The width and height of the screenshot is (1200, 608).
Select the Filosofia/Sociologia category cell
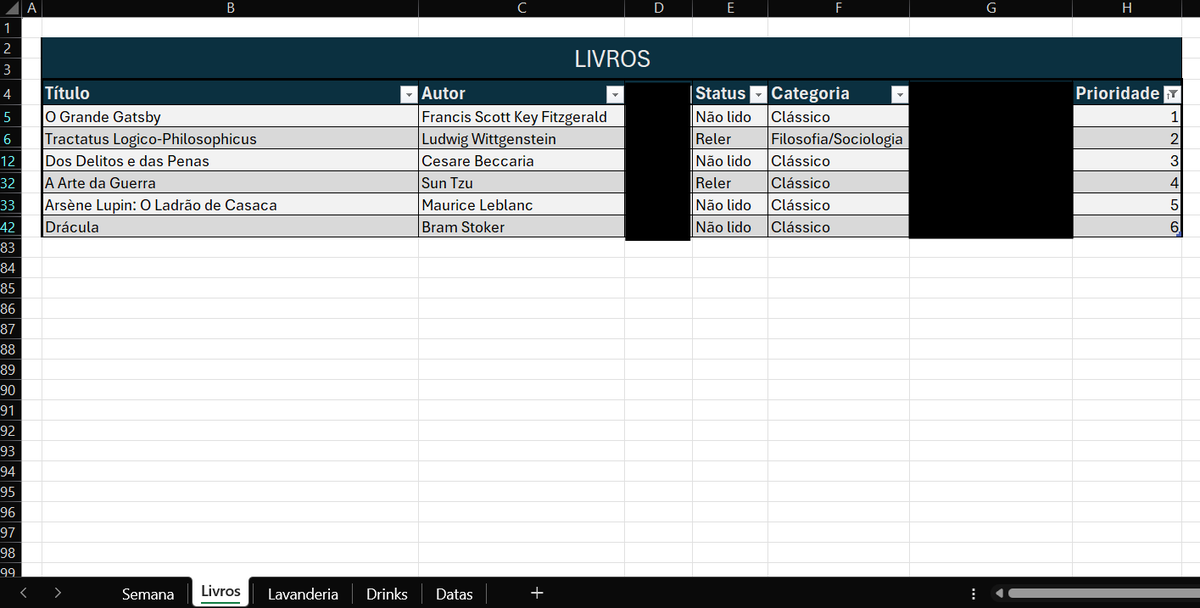(838, 139)
